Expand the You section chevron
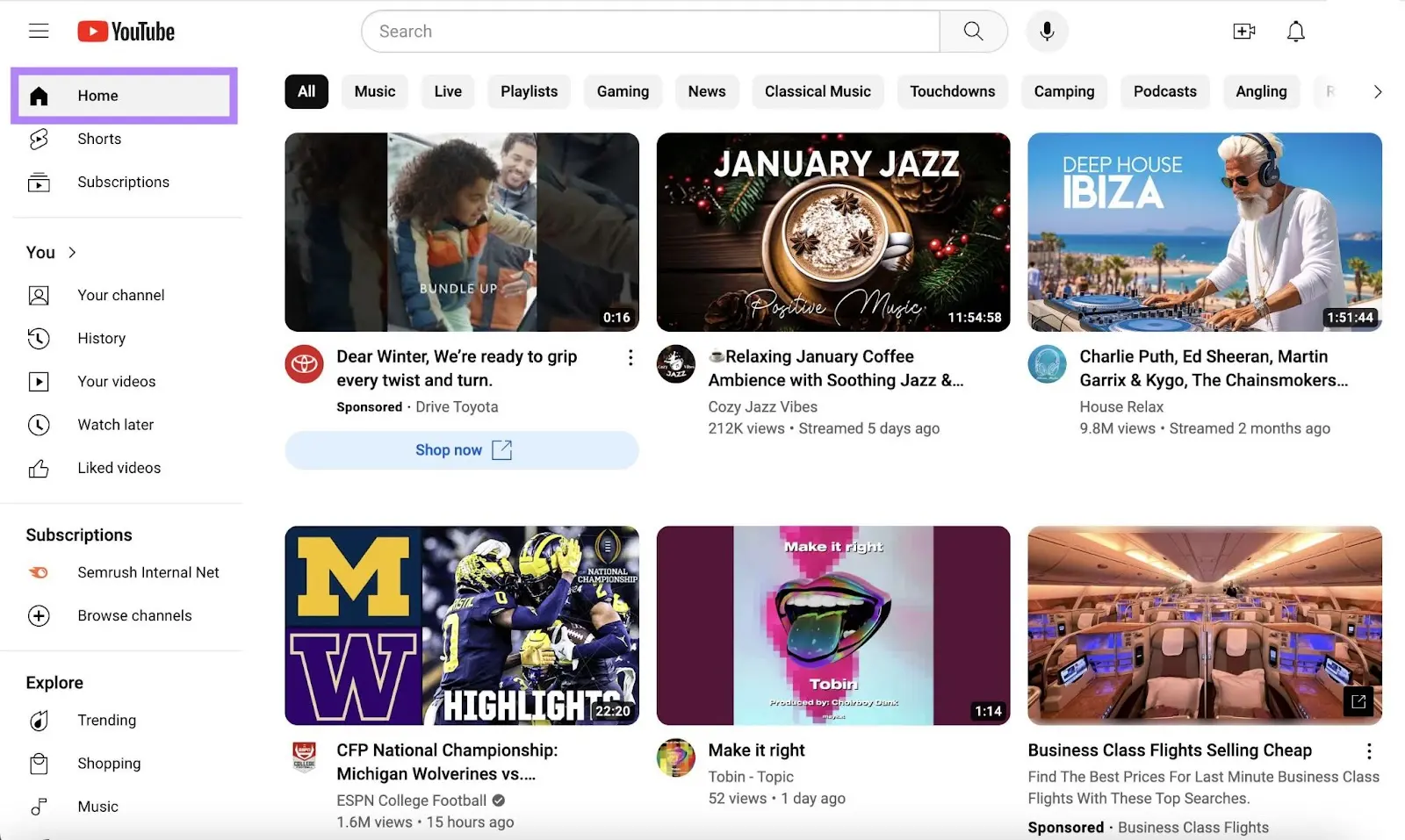 72,253
